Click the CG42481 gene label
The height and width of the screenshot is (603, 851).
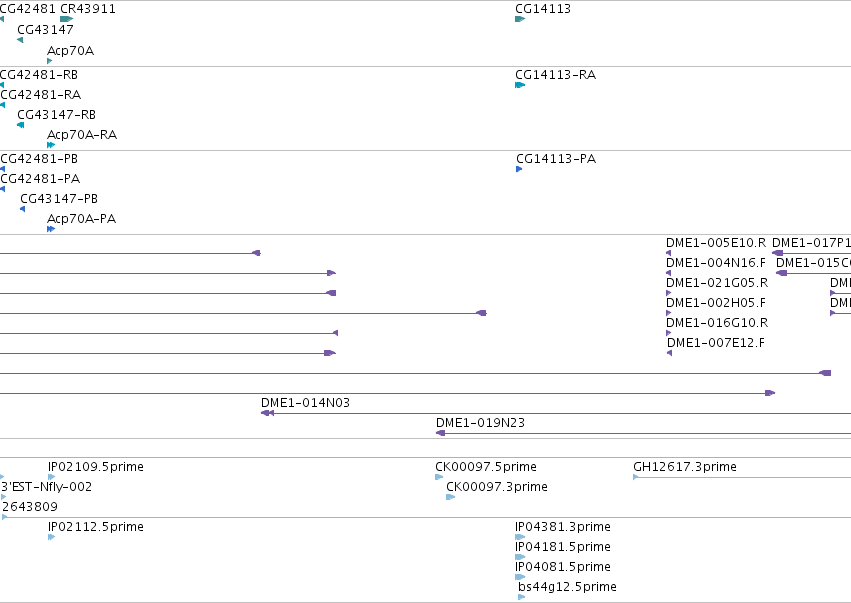[28, 9]
